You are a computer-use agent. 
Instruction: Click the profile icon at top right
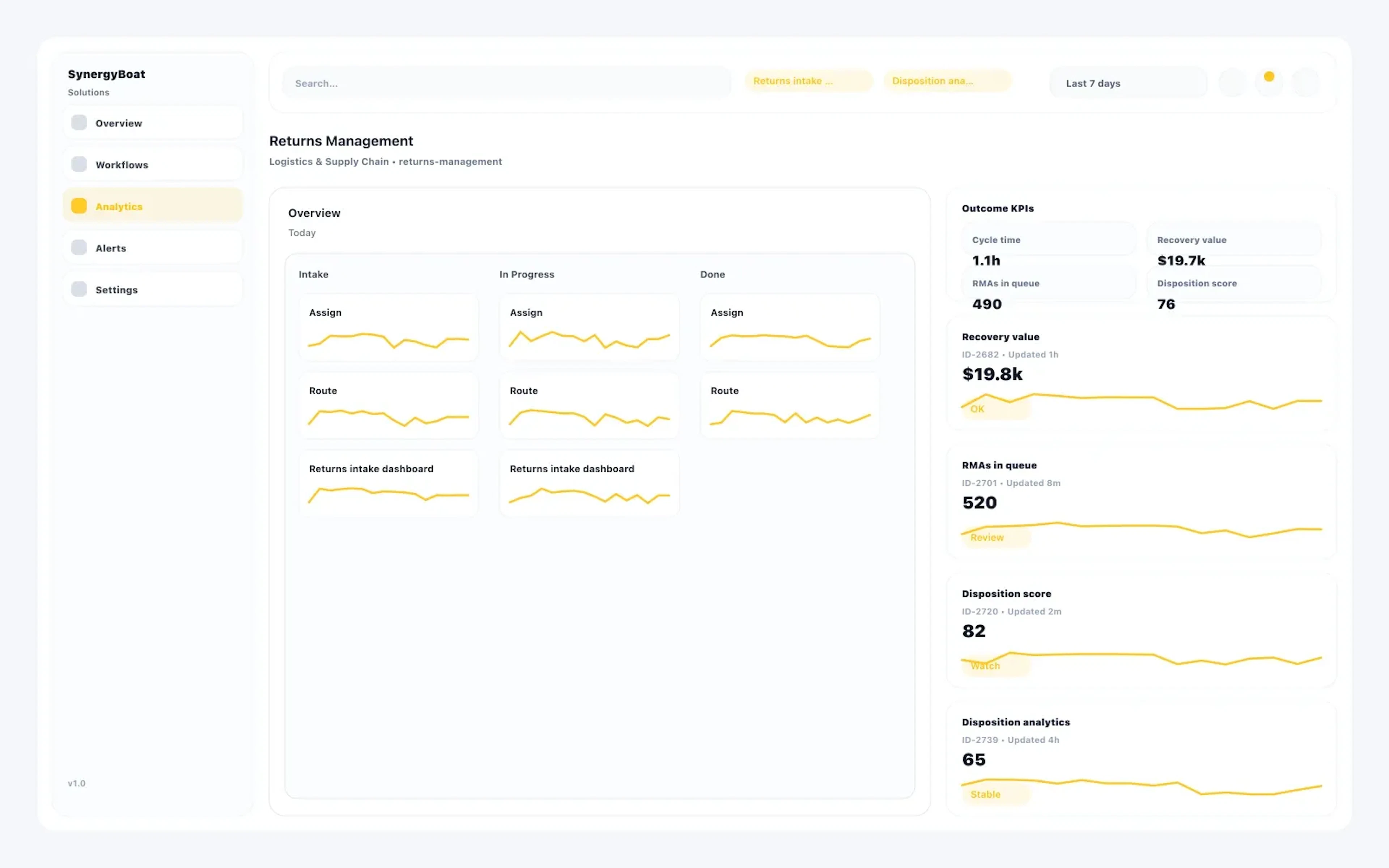[x=1306, y=82]
